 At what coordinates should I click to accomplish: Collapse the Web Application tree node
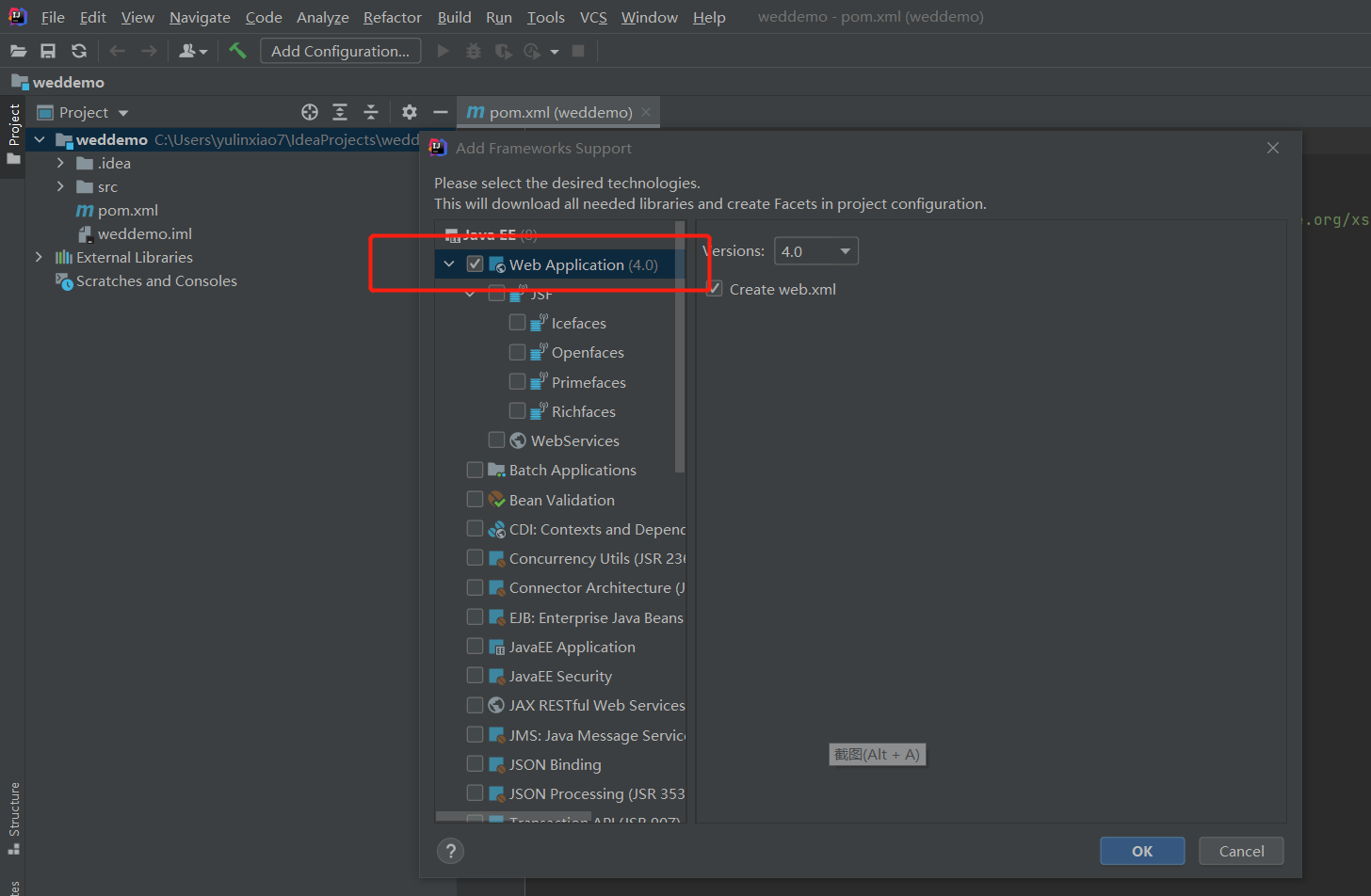[449, 264]
